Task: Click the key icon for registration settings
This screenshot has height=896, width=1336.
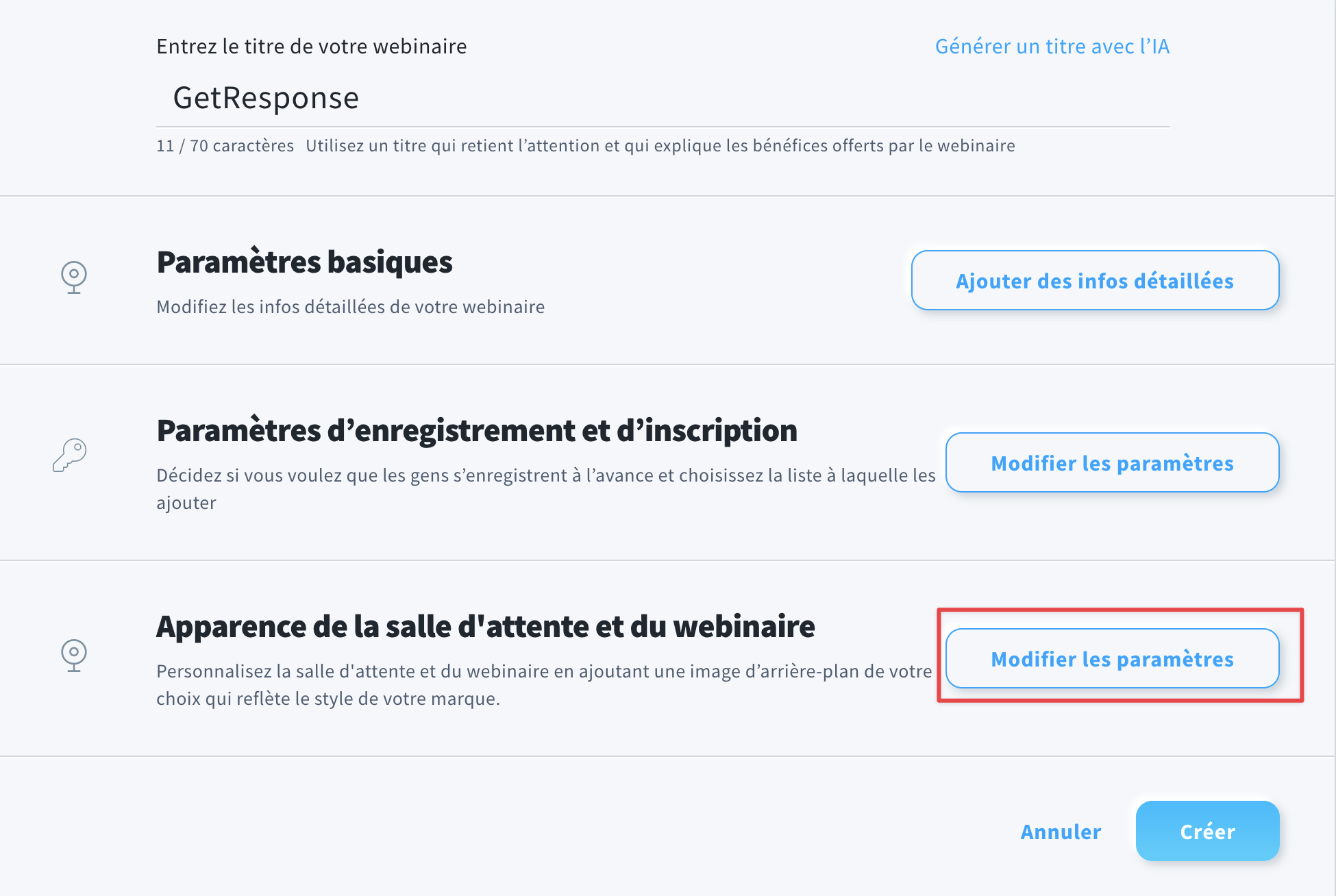Action: pos(70,455)
